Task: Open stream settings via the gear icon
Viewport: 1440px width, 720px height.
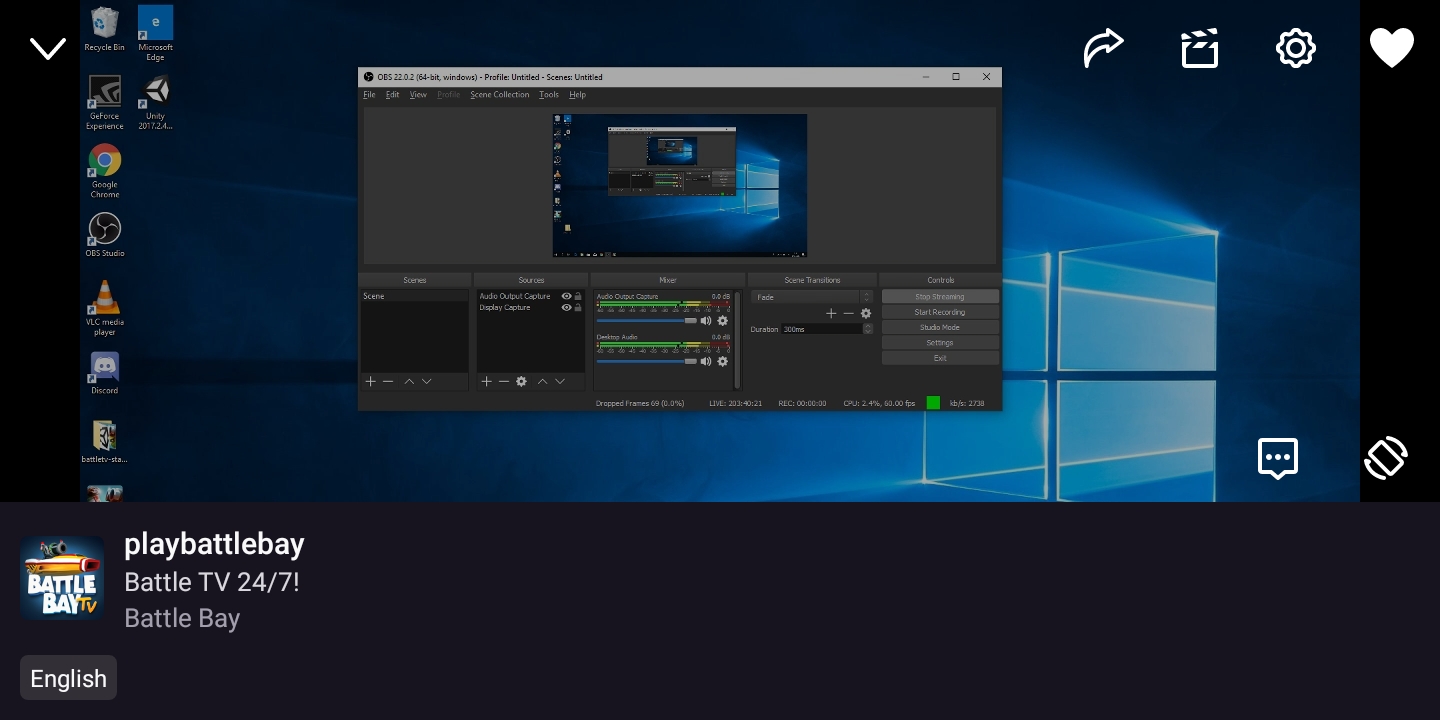Action: coord(1295,48)
